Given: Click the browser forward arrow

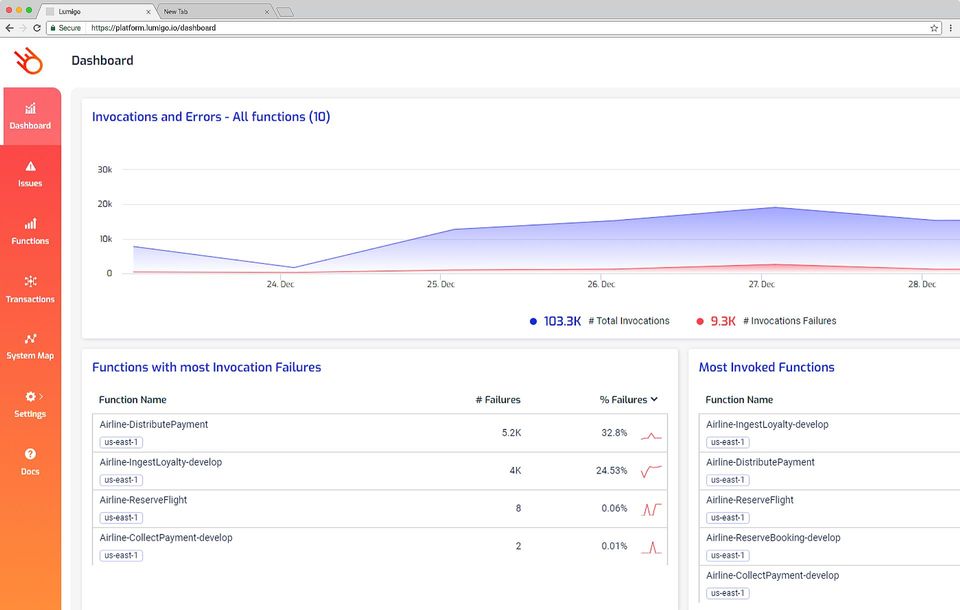Looking at the screenshot, I should point(23,28).
